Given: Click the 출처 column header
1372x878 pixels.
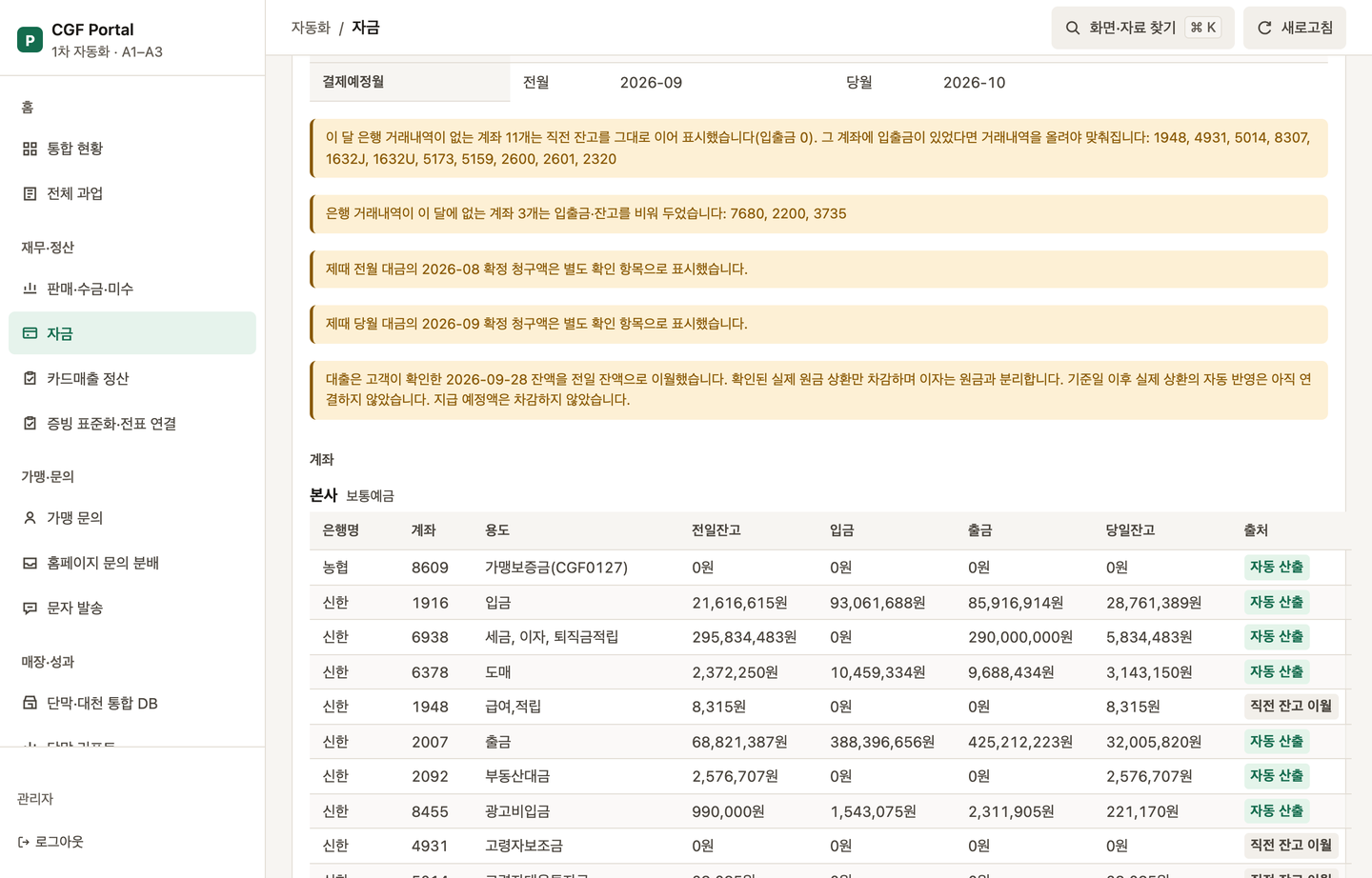Looking at the screenshot, I should pos(1256,530).
